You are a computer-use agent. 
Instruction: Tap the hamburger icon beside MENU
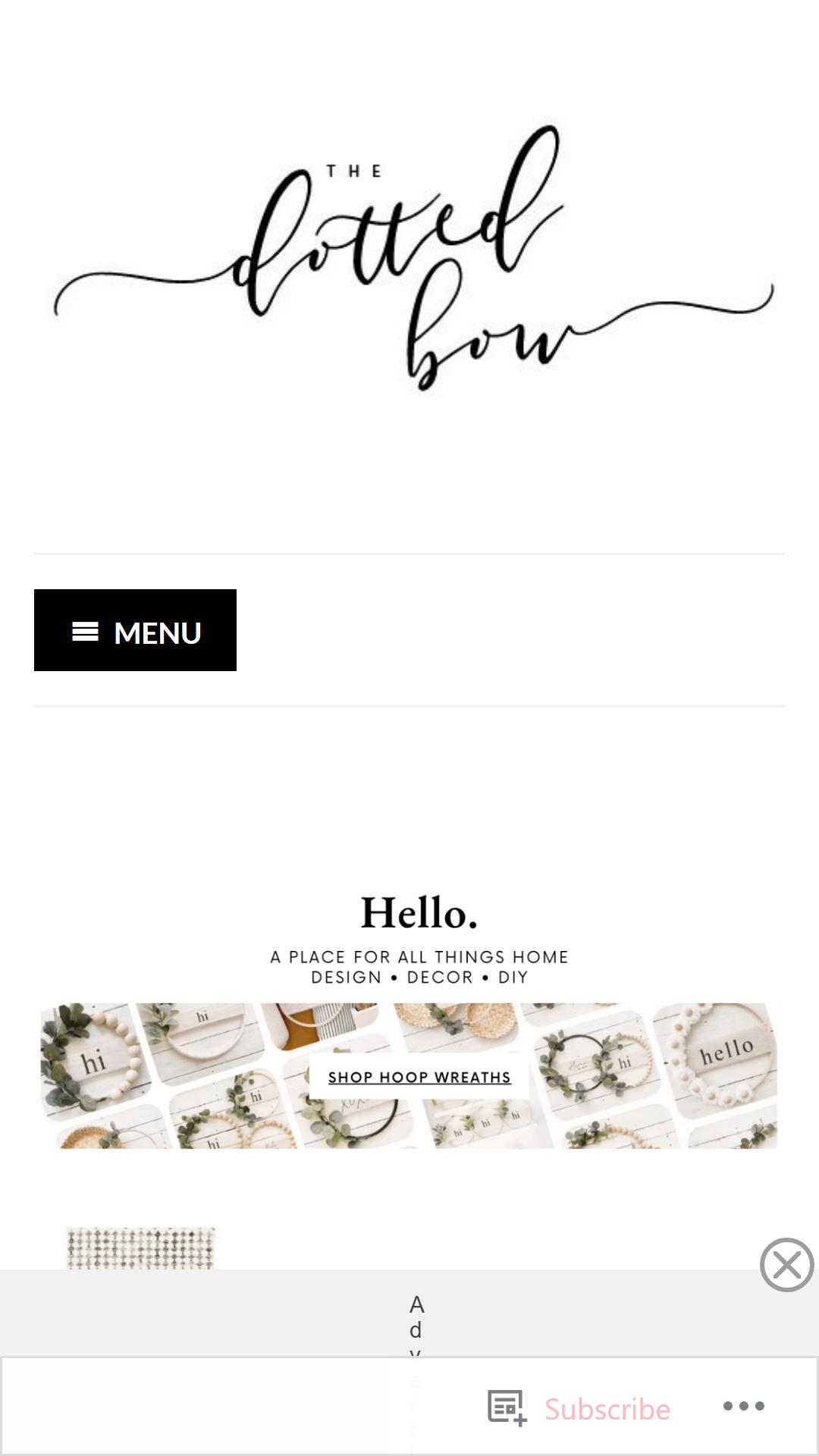pyautogui.click(x=85, y=632)
